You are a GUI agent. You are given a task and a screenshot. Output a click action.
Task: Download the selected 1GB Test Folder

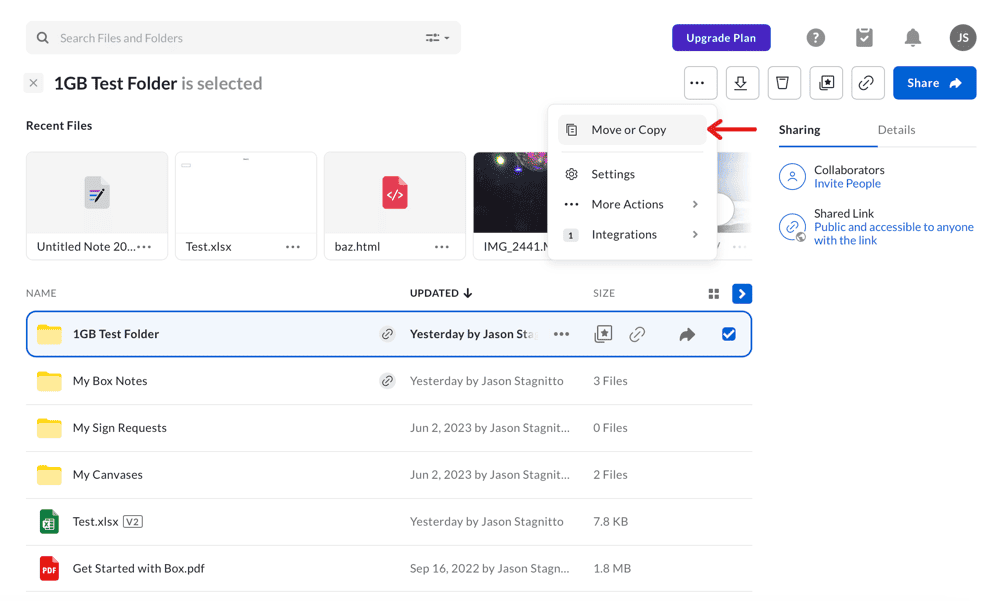click(742, 83)
